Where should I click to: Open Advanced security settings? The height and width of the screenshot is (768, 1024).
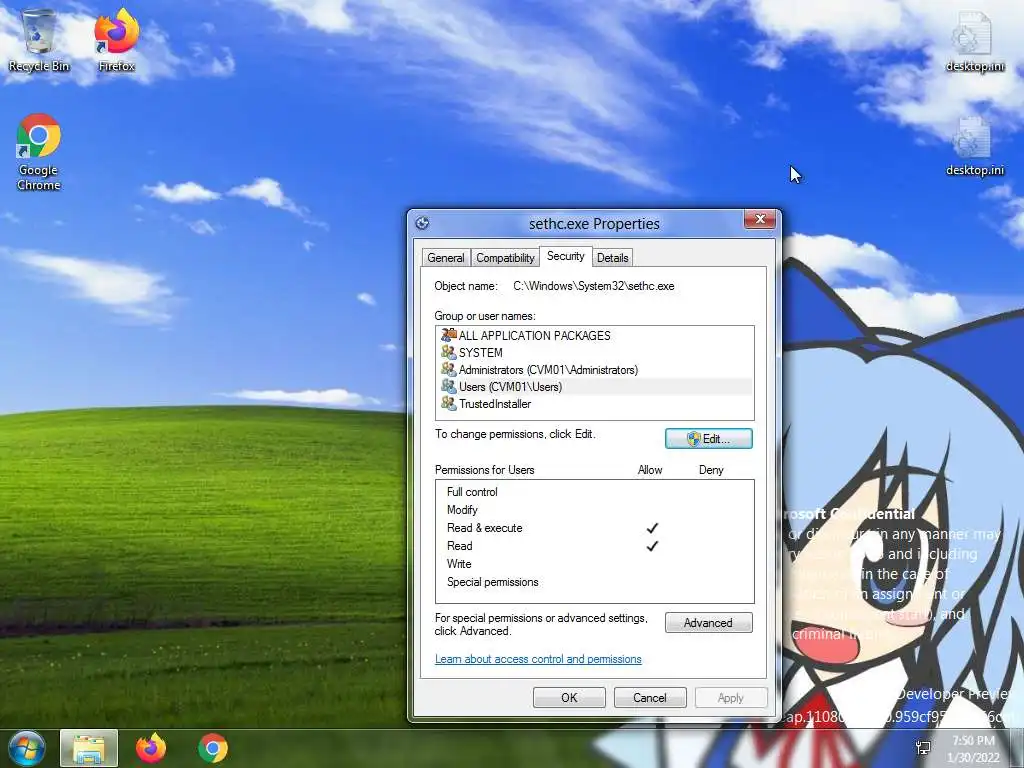coord(709,623)
